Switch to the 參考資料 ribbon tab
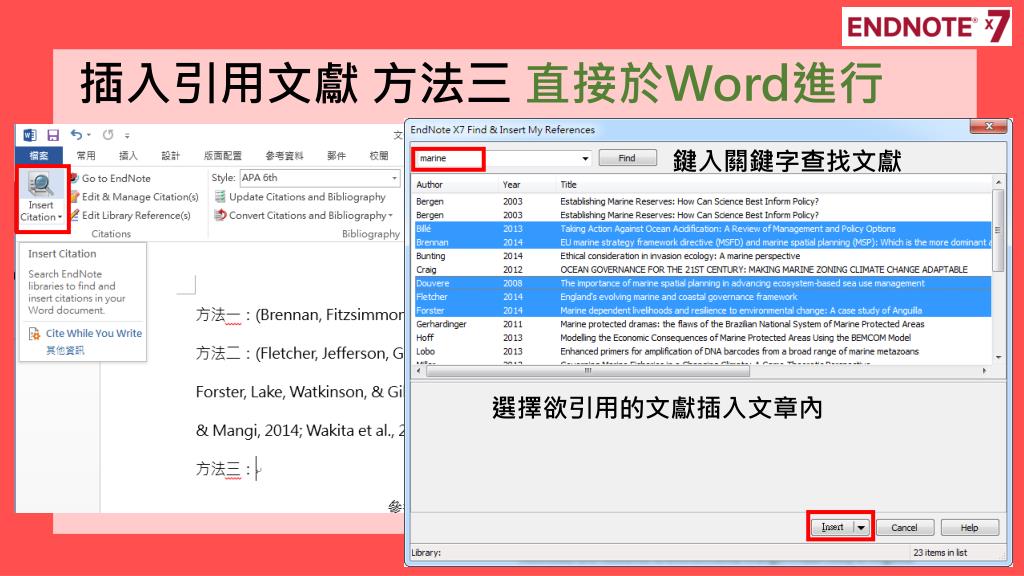Screen dimensions: 1024x576 coord(284,155)
